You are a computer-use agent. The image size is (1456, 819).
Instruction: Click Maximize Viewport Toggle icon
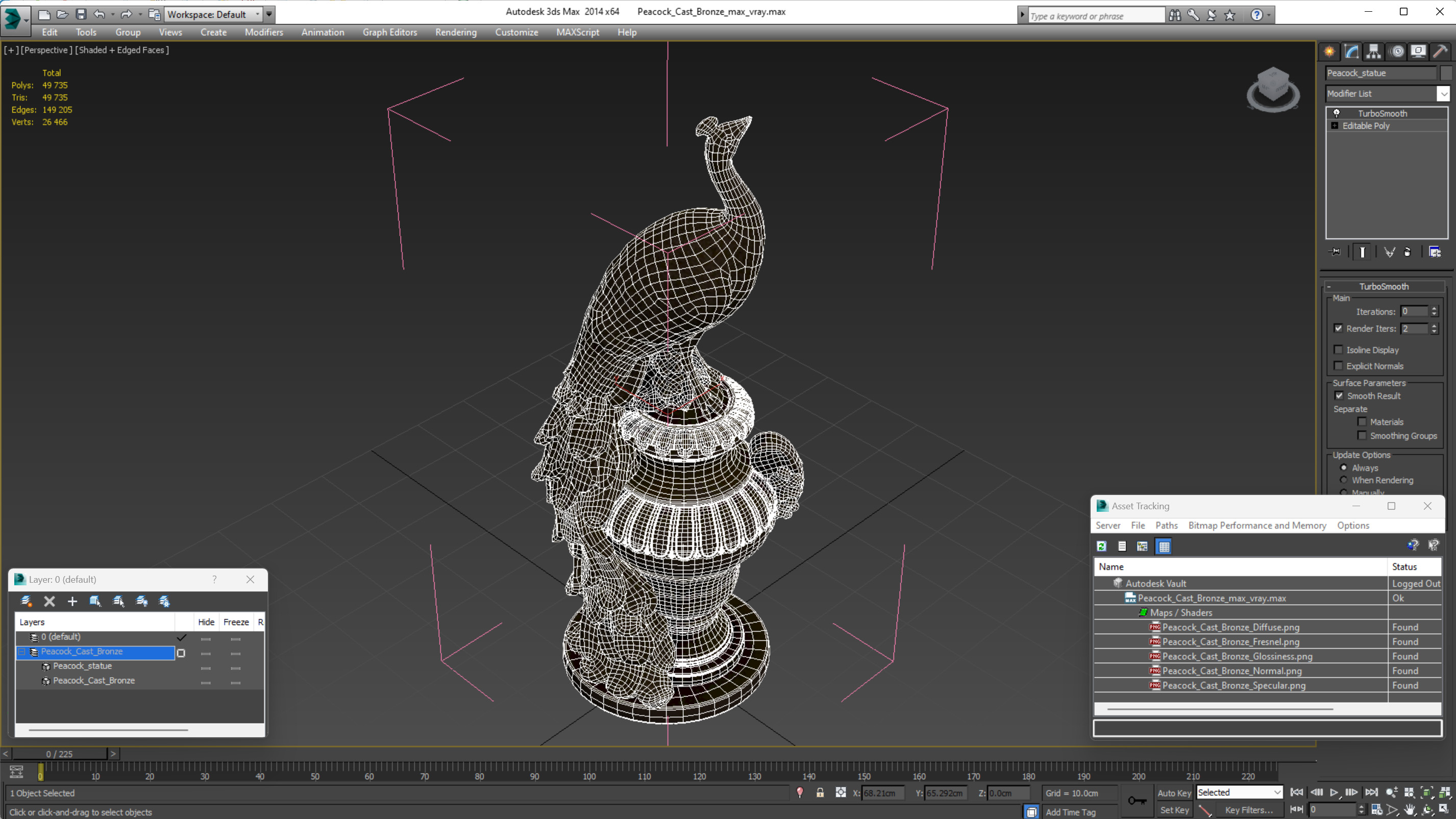[x=1444, y=810]
